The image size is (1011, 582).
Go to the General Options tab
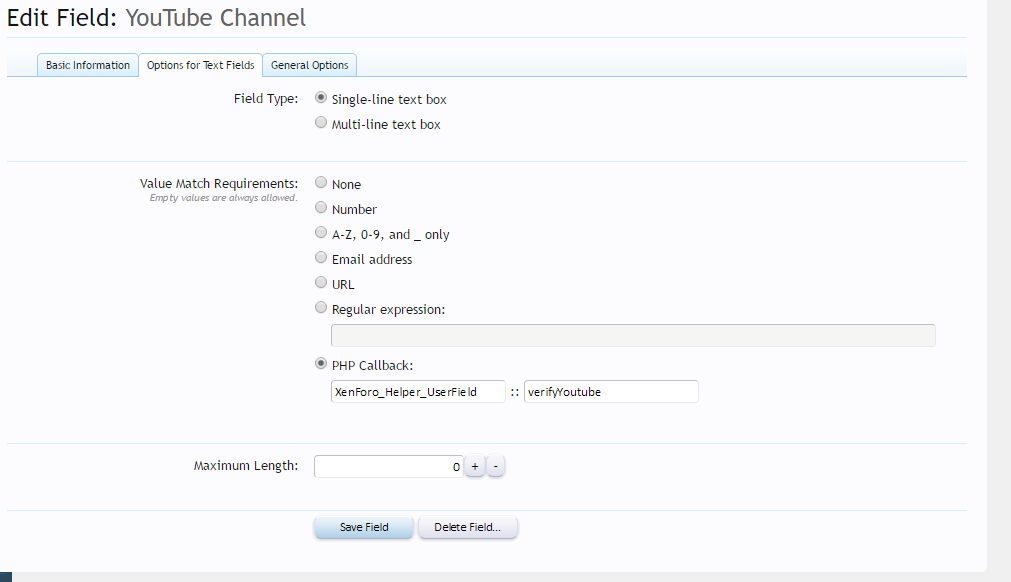point(309,65)
